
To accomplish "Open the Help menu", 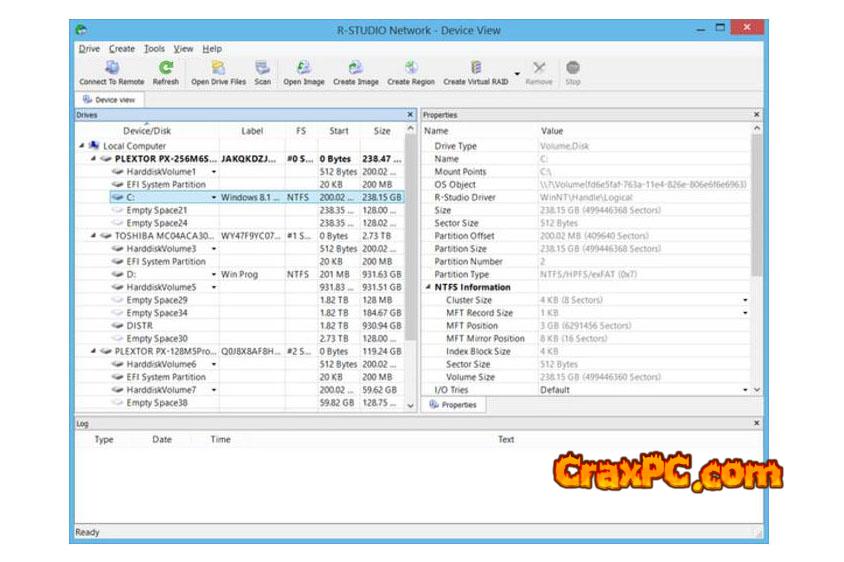I will click(x=212, y=48).
